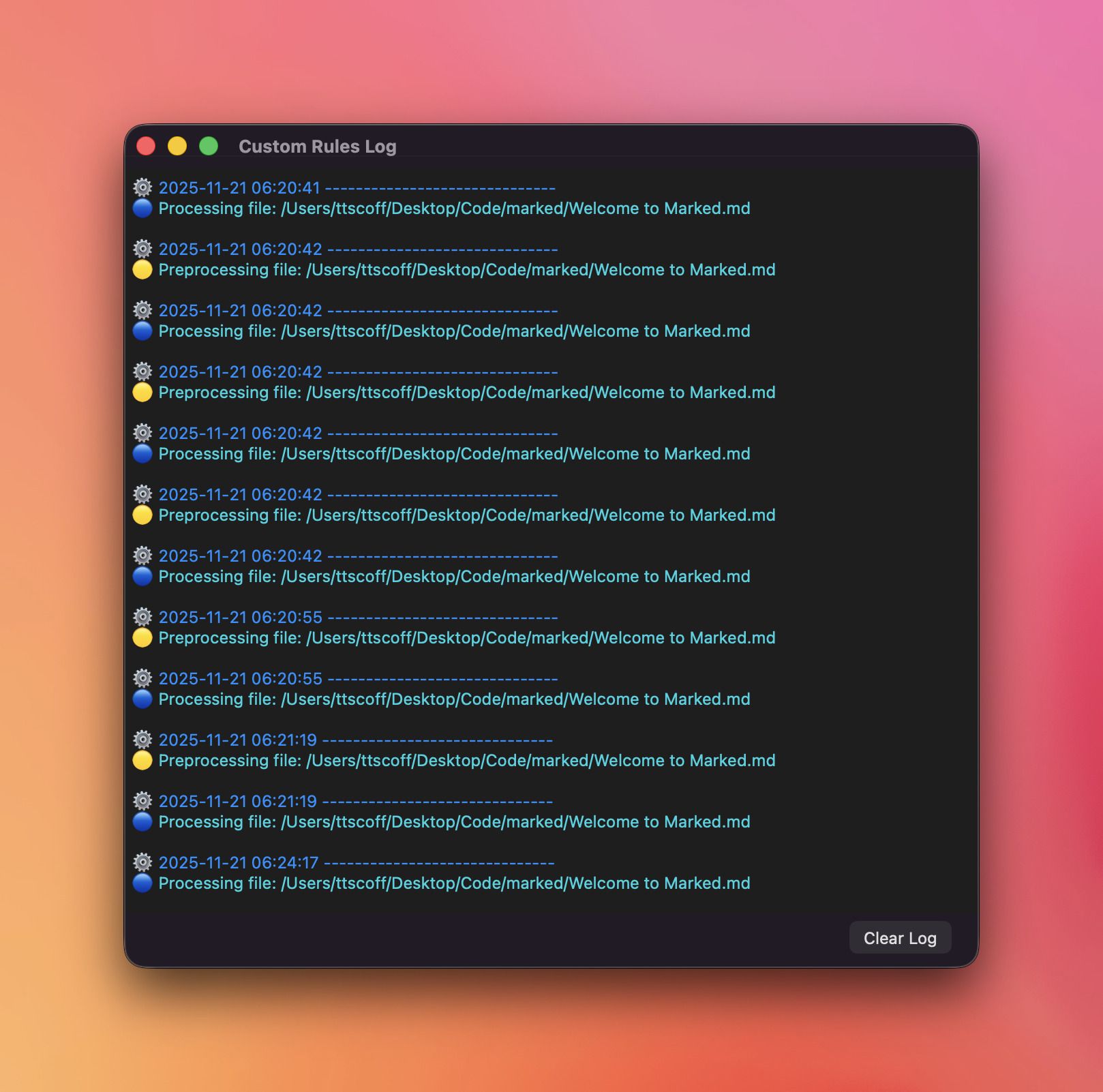This screenshot has width=1103, height=1092.
Task: Click the last Processing file line in log
Action: coord(454,883)
